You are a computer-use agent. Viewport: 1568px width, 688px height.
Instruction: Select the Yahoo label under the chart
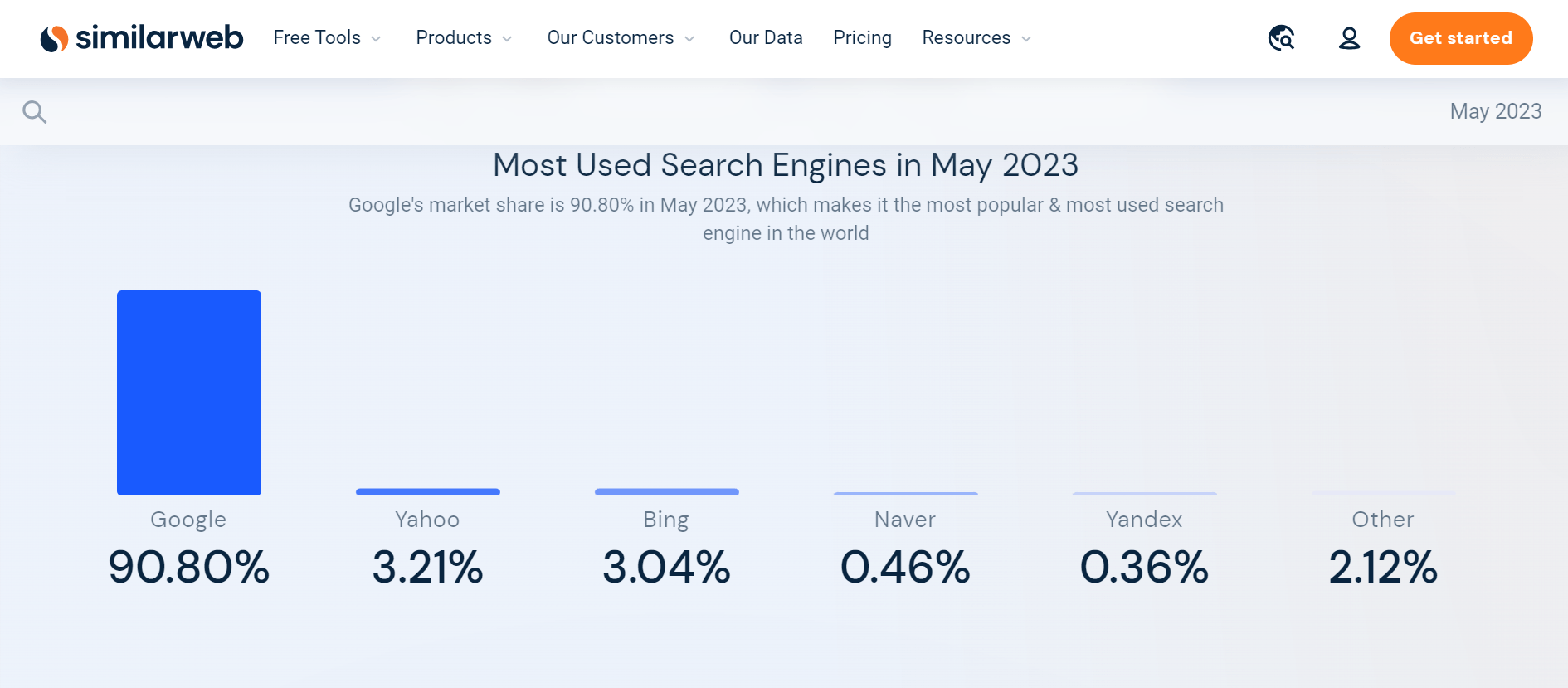coord(427,520)
